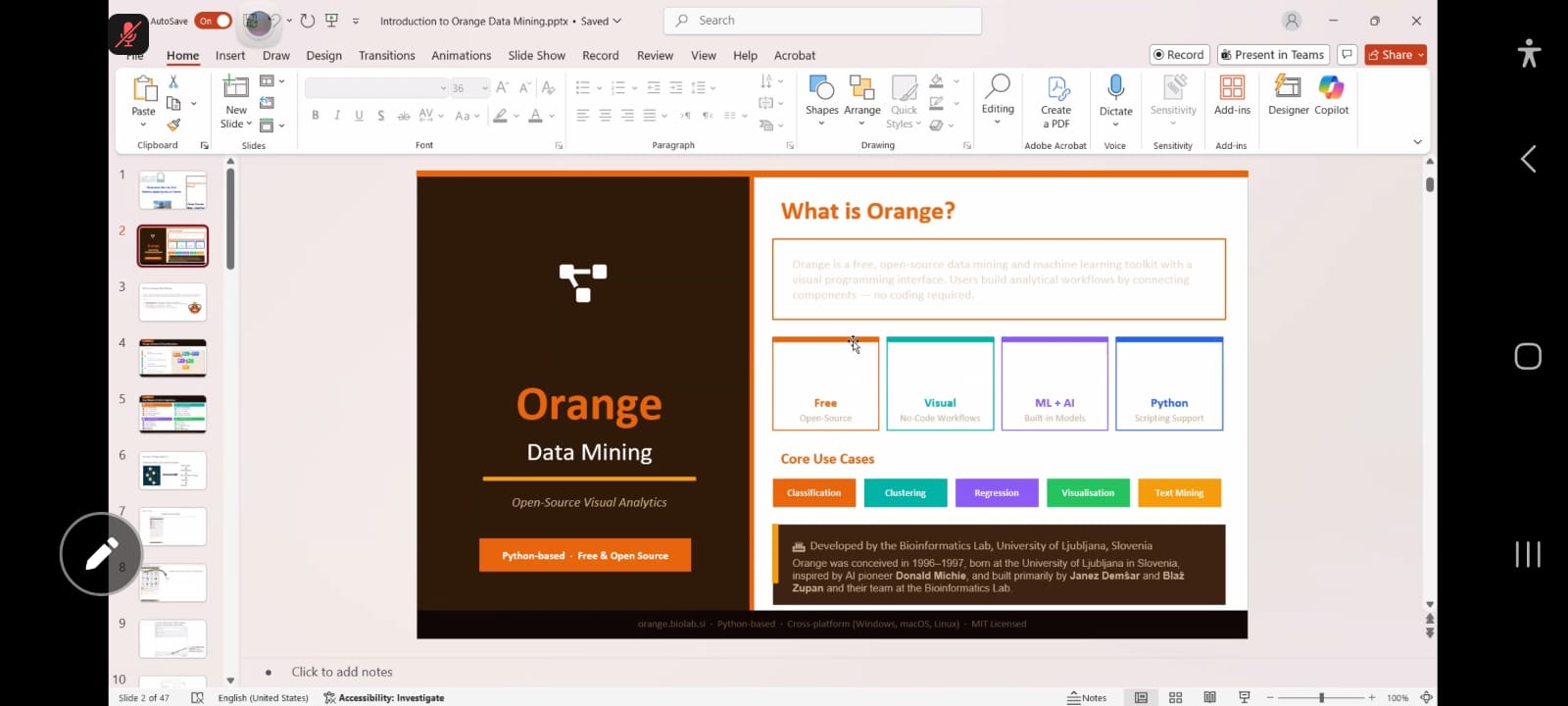Expand the font size dropdown
The height and width of the screenshot is (706, 1568).
point(484,88)
